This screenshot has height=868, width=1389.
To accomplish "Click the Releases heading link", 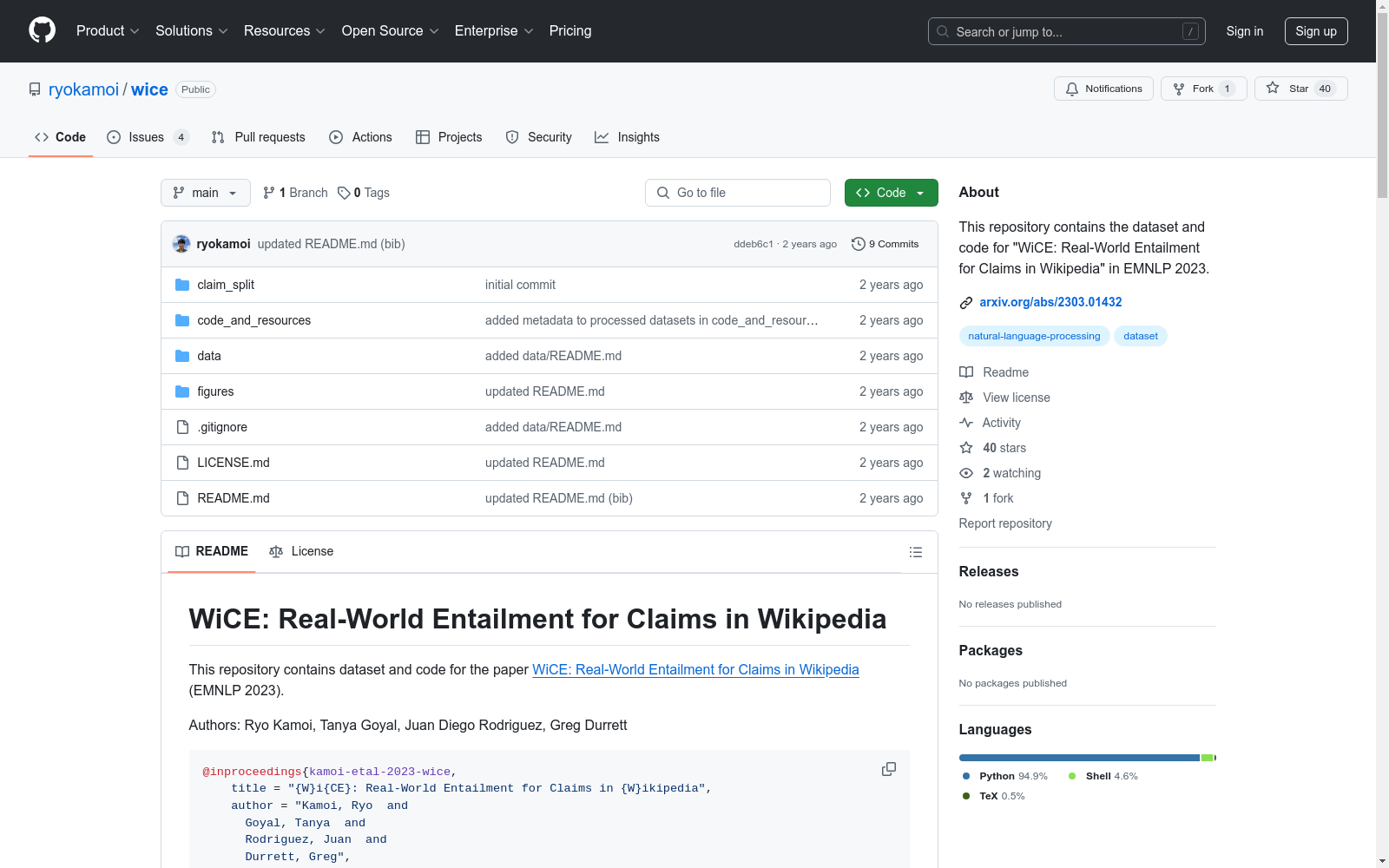I will coord(989,571).
